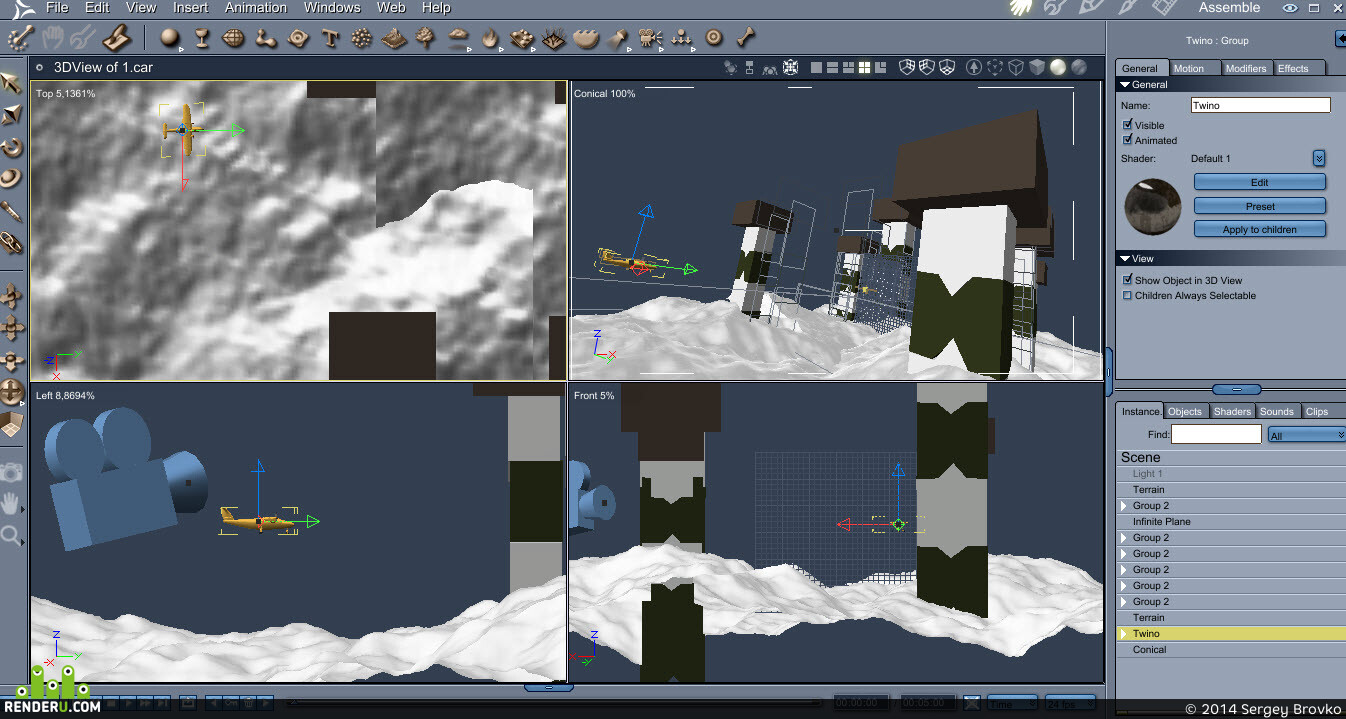This screenshot has height=719, width=1346.
Task: Insert a plant with the tree icon
Action: (x=426, y=39)
